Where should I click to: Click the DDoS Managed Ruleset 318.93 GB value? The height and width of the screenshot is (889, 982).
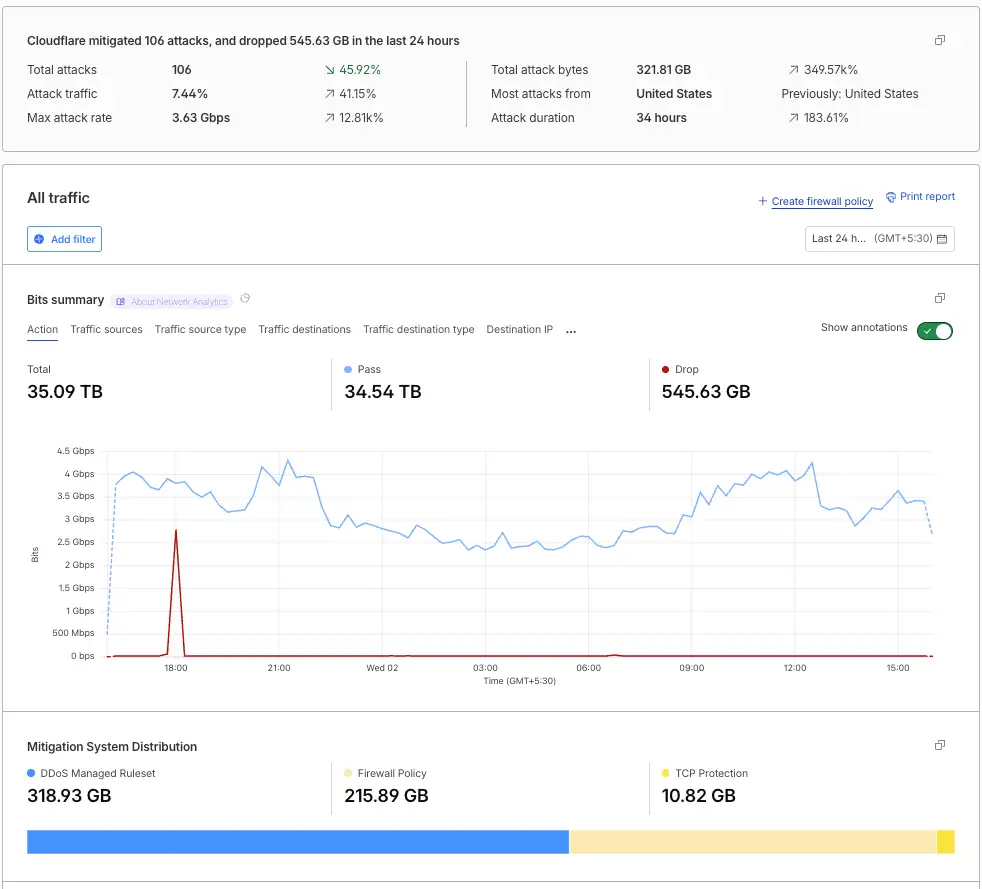point(69,796)
